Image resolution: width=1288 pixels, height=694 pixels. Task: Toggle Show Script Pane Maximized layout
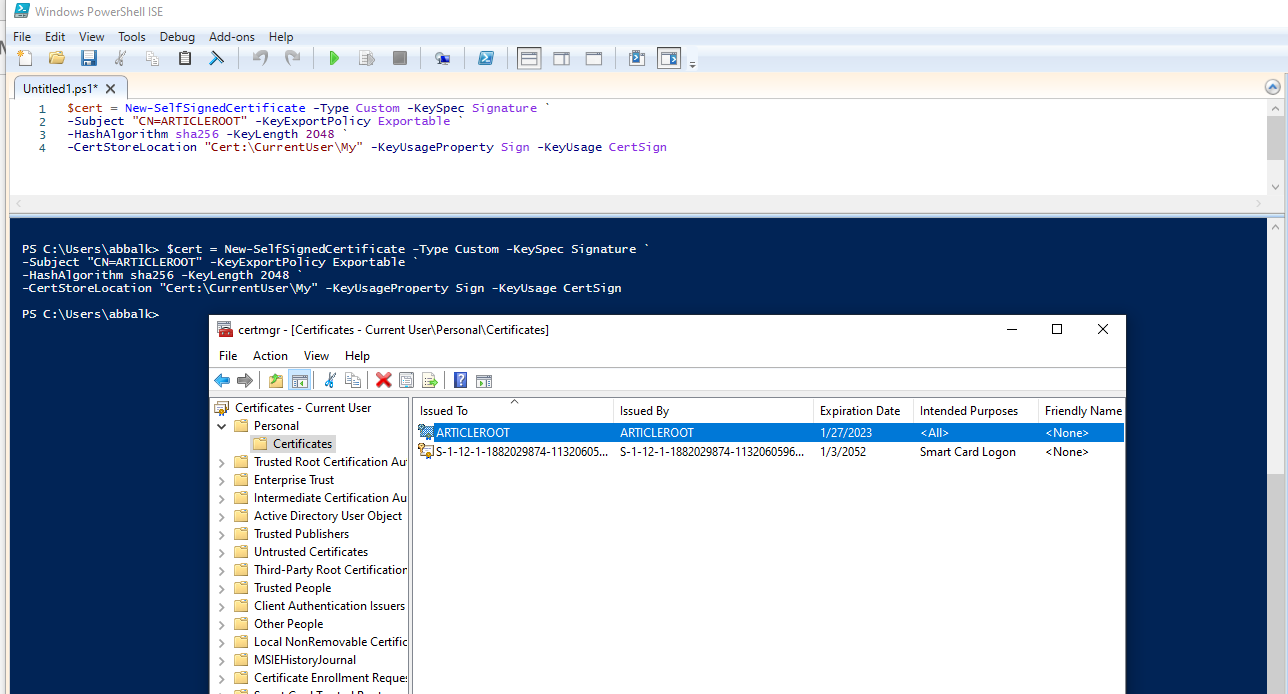click(x=594, y=59)
